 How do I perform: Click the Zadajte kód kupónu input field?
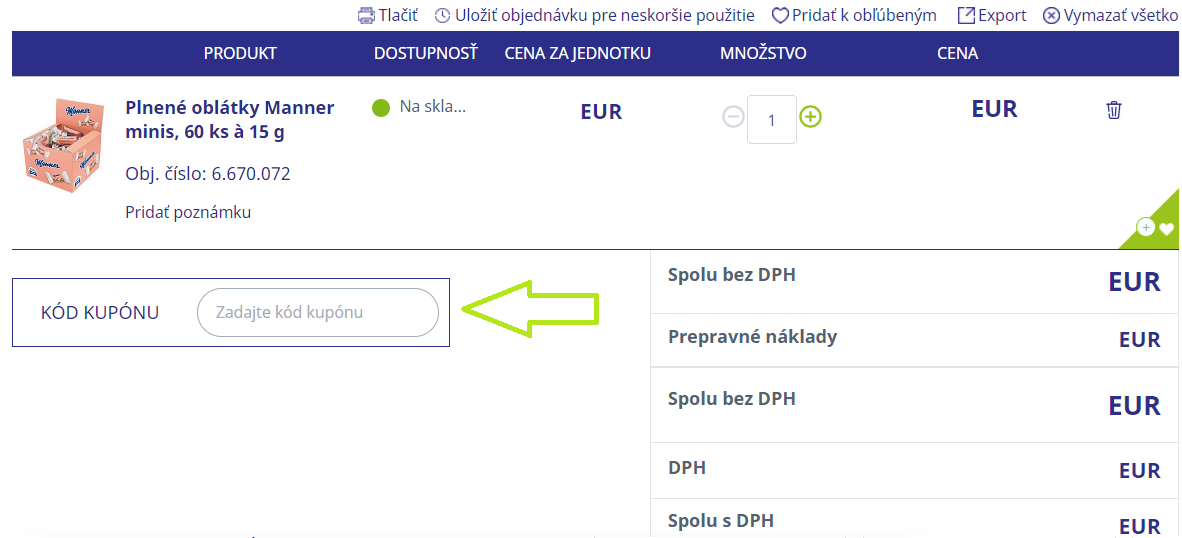coord(317,312)
